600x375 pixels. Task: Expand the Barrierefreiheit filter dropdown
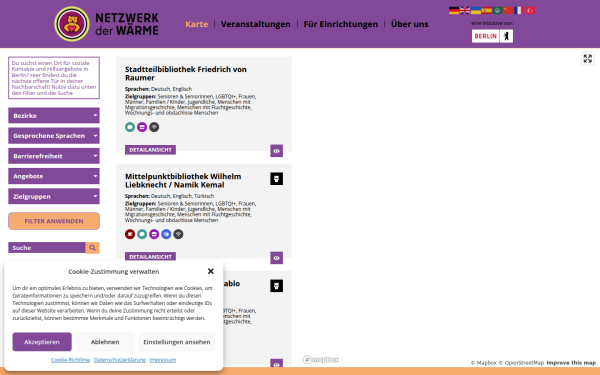point(54,156)
